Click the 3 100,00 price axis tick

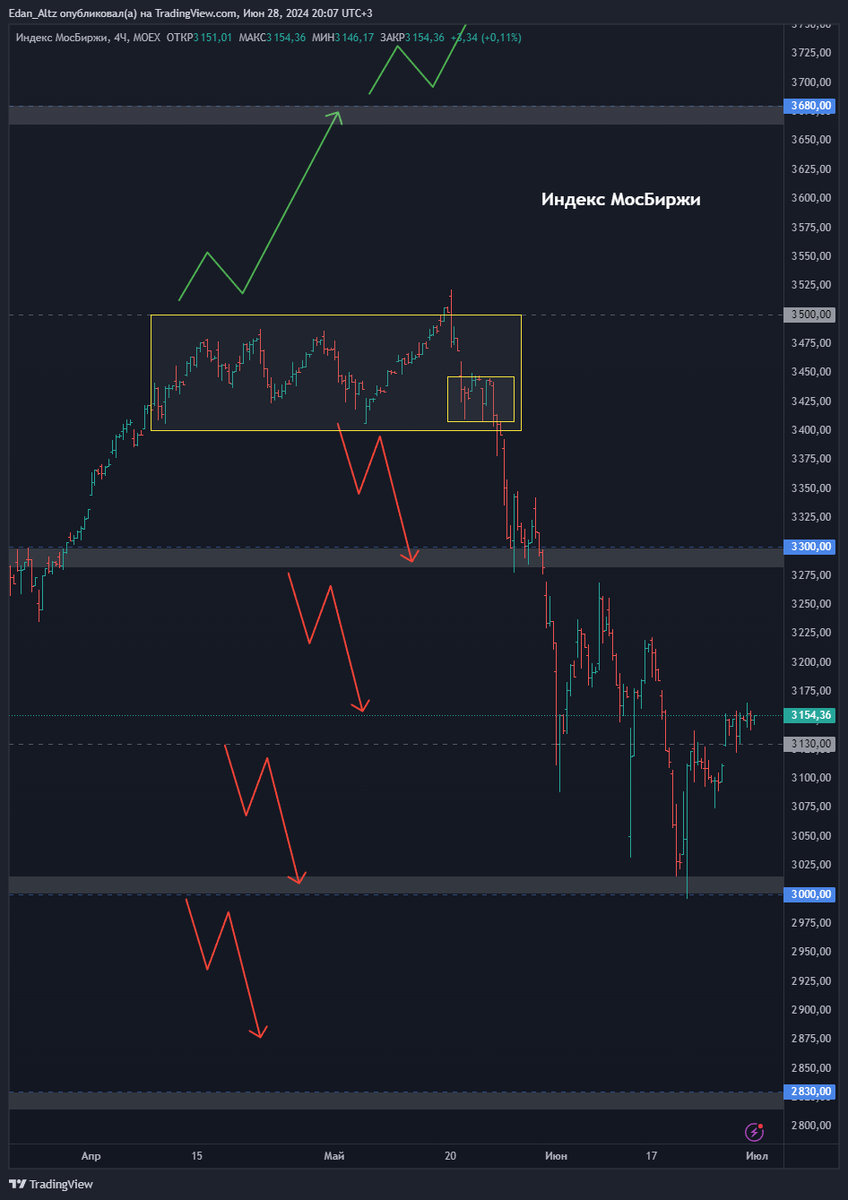pyautogui.click(x=811, y=778)
